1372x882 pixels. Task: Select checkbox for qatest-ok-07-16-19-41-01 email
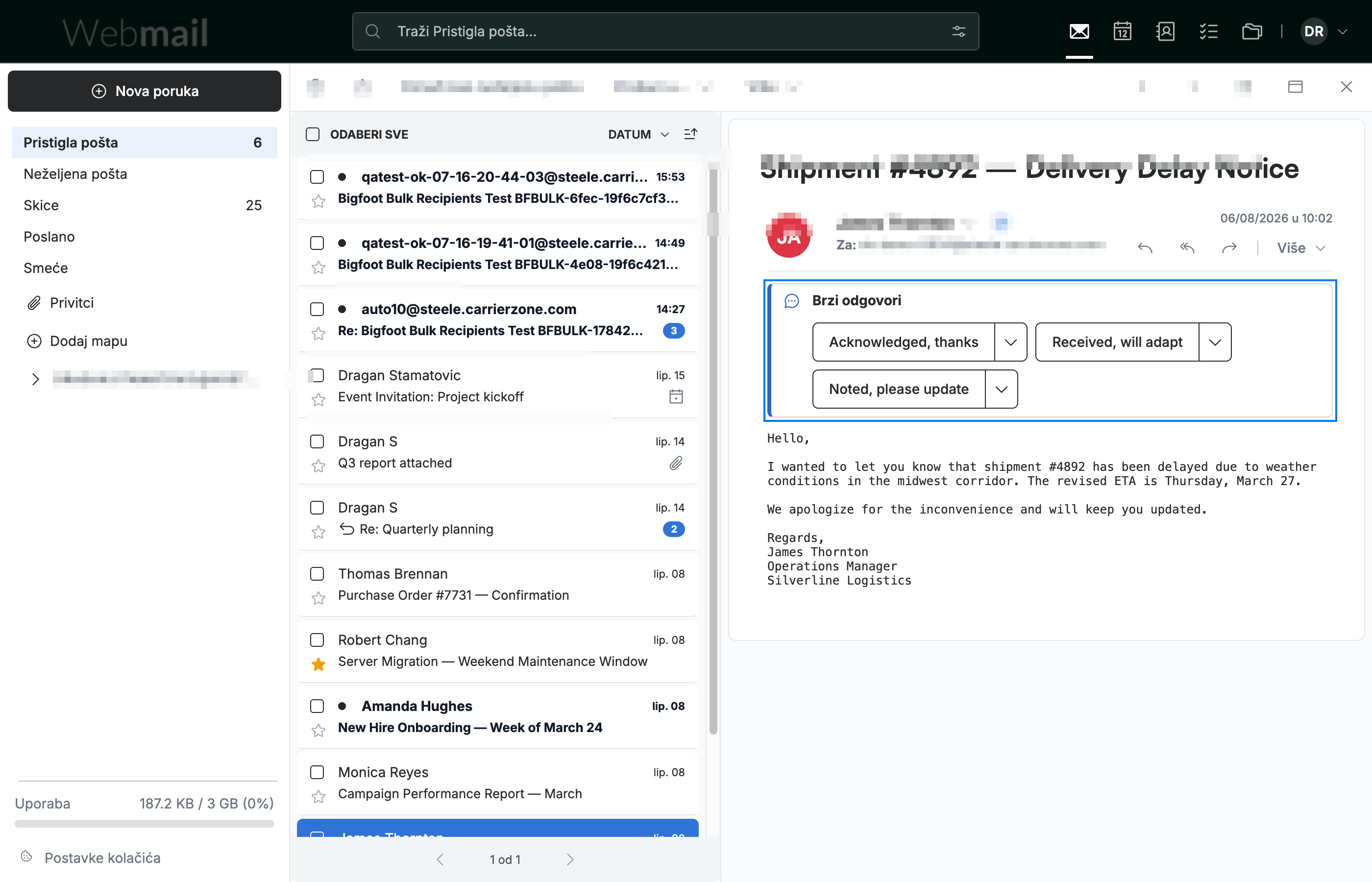(x=317, y=243)
